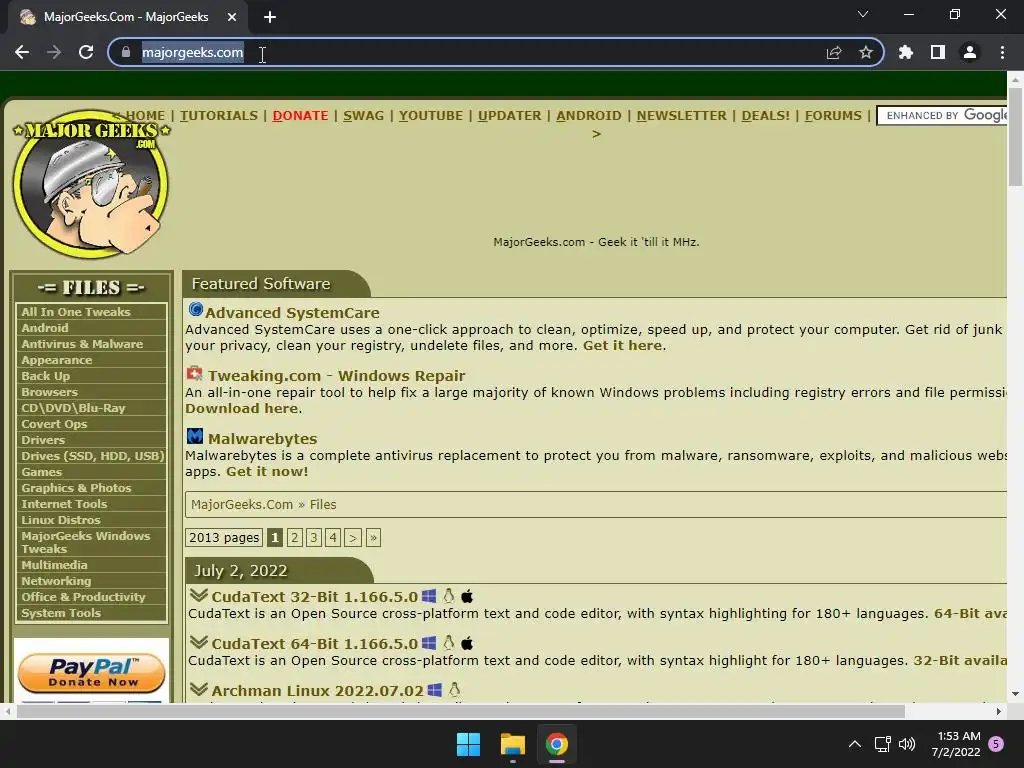Open the Extensions puzzle icon
The image size is (1024, 768).
[906, 52]
